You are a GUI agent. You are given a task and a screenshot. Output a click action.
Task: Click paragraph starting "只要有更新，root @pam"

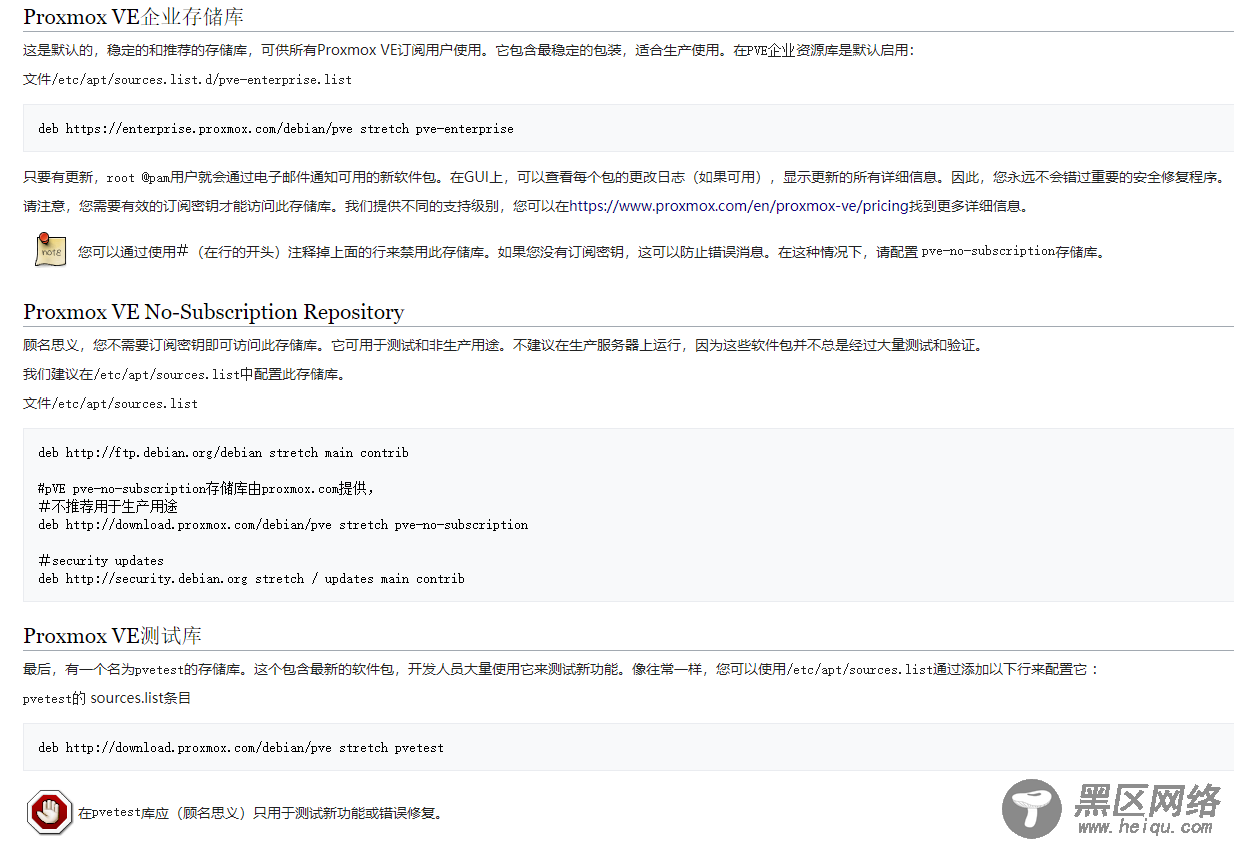(x=625, y=177)
